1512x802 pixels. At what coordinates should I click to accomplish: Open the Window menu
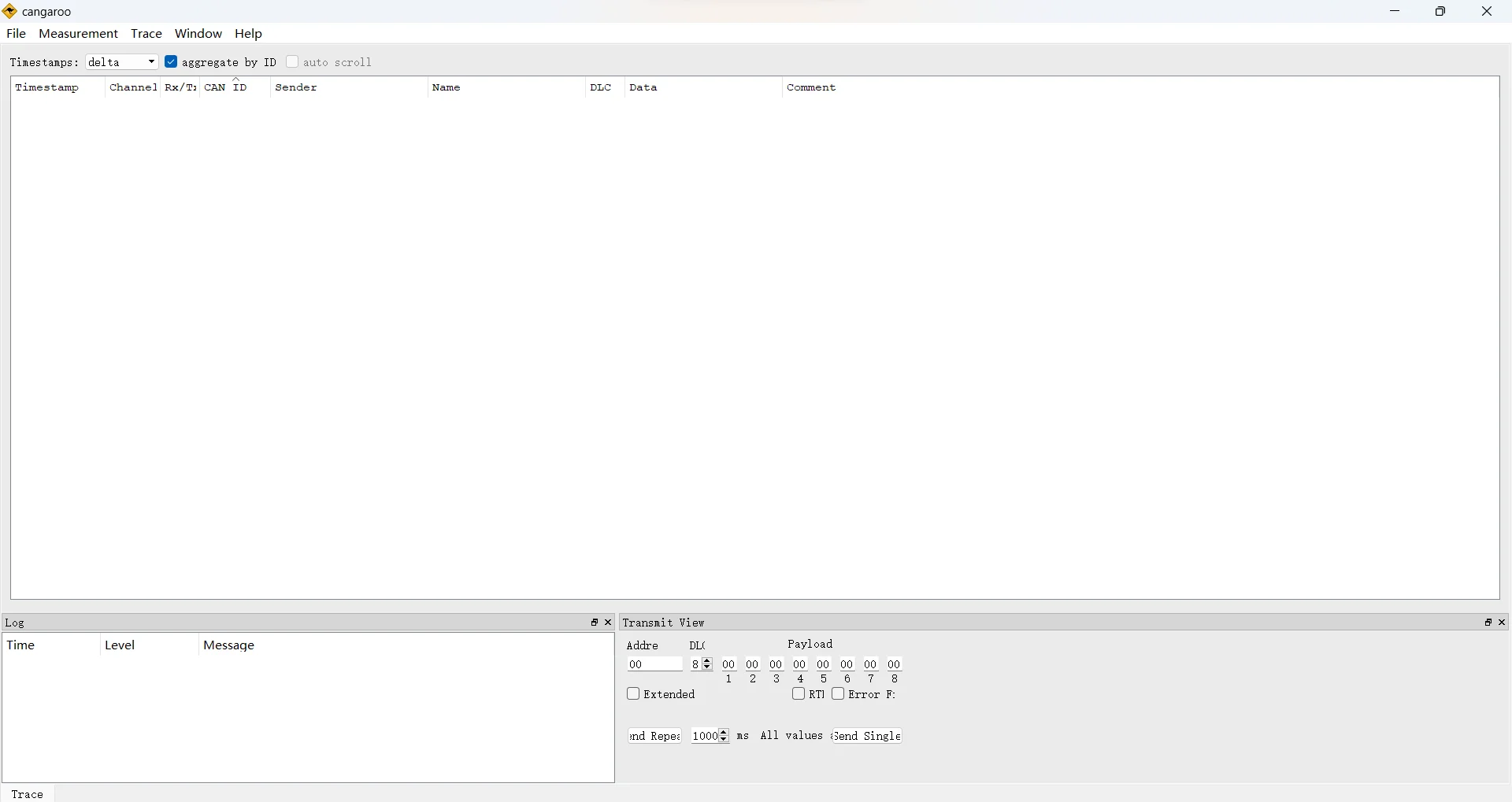[198, 33]
